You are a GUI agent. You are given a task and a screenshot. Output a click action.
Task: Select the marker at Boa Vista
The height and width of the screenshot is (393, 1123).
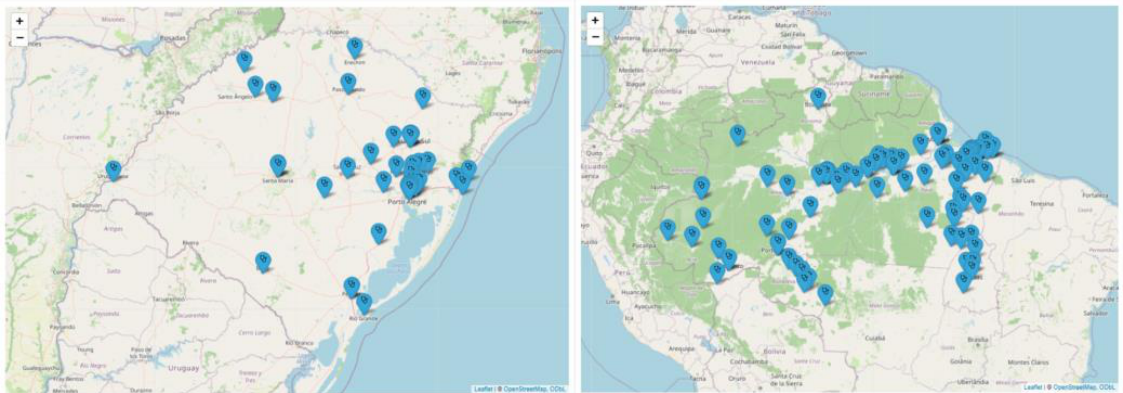[818, 98]
